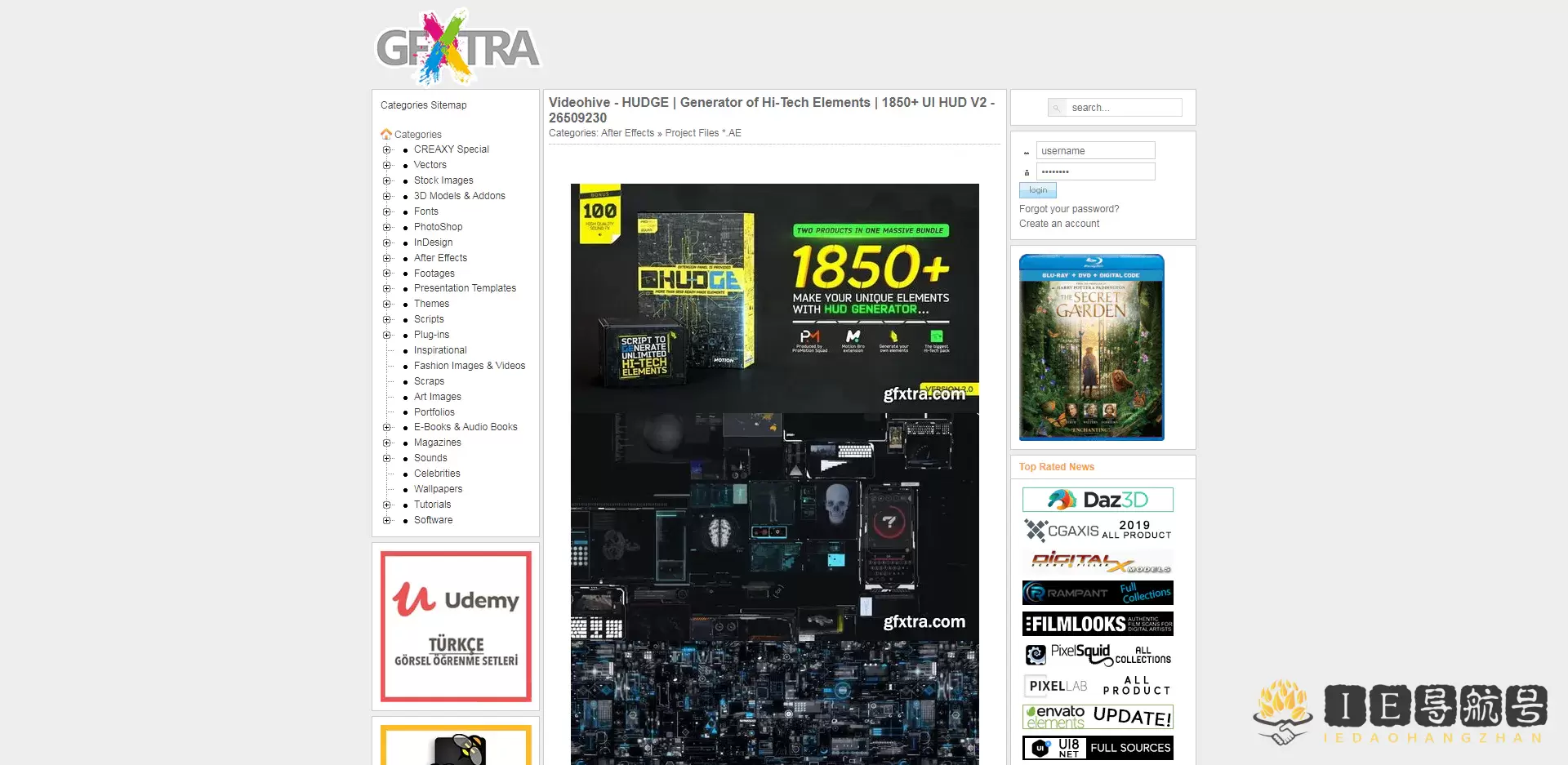Viewport: 1568px width, 765px height.
Task: Expand the PhotoShop category node
Action: (x=387, y=226)
